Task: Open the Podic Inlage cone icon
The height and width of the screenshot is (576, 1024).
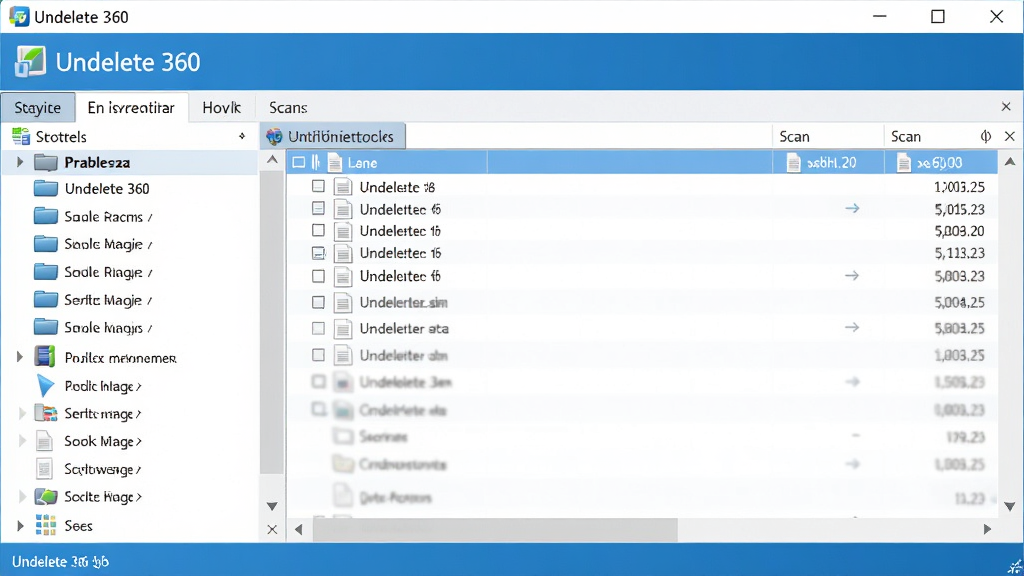Action: pos(45,386)
